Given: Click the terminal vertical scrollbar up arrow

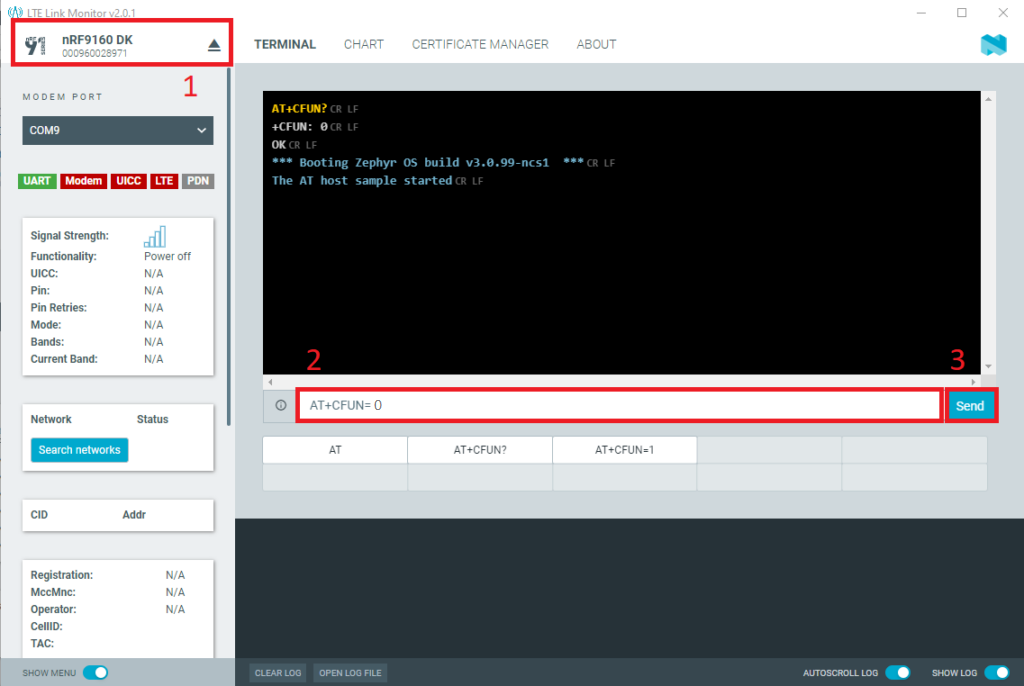Looking at the screenshot, I should click(989, 99).
